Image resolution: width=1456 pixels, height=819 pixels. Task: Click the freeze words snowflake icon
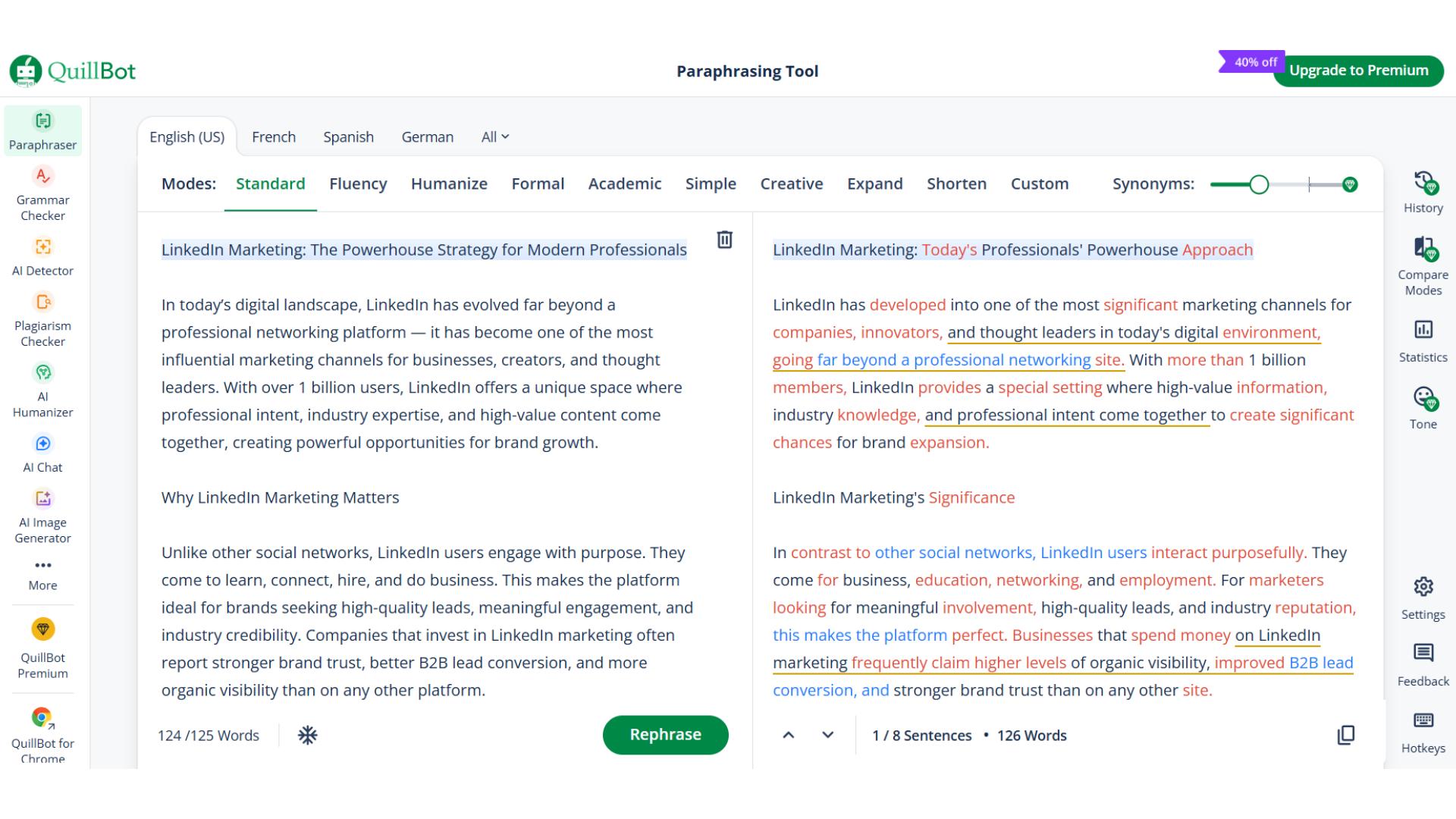[307, 735]
